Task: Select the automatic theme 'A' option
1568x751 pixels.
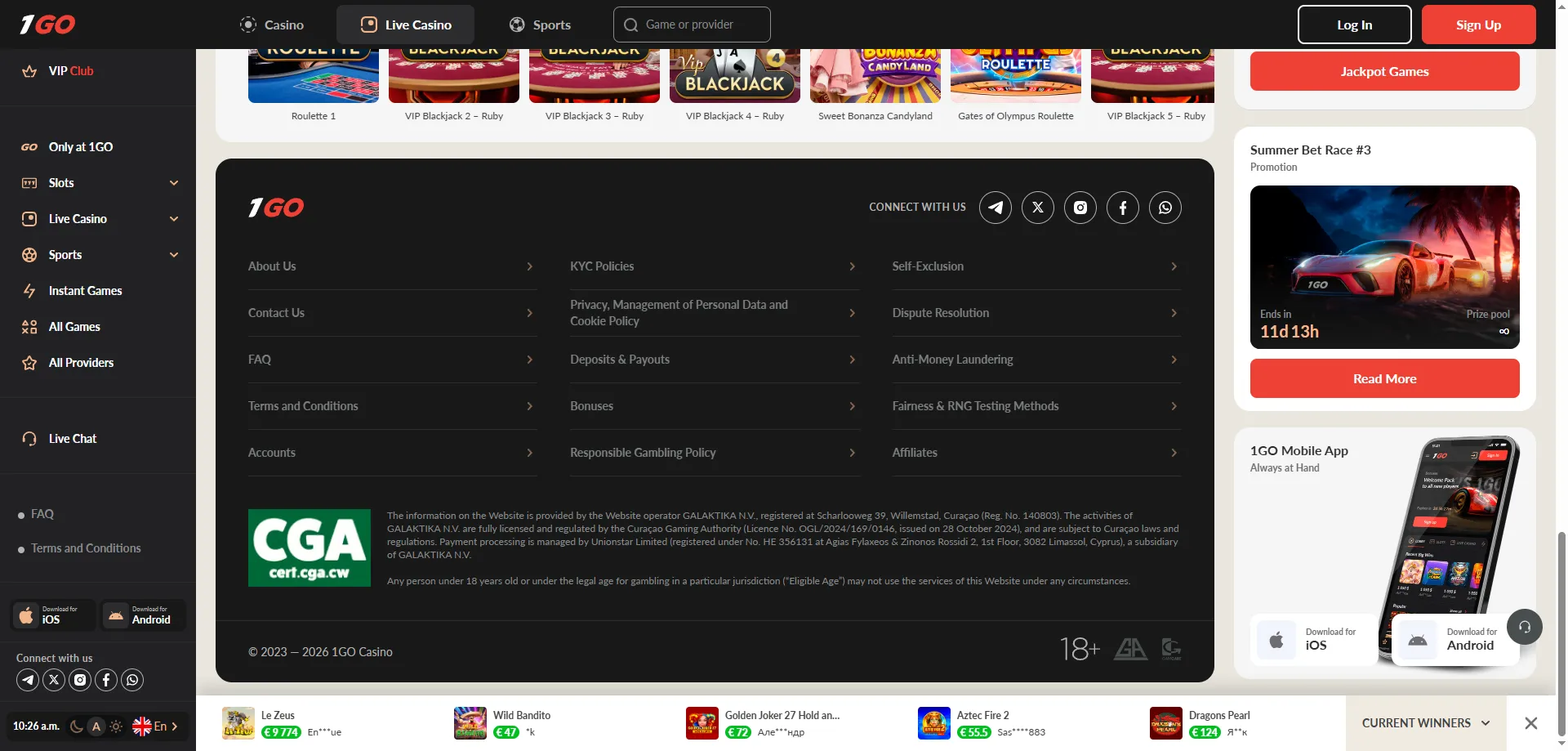Action: click(96, 726)
